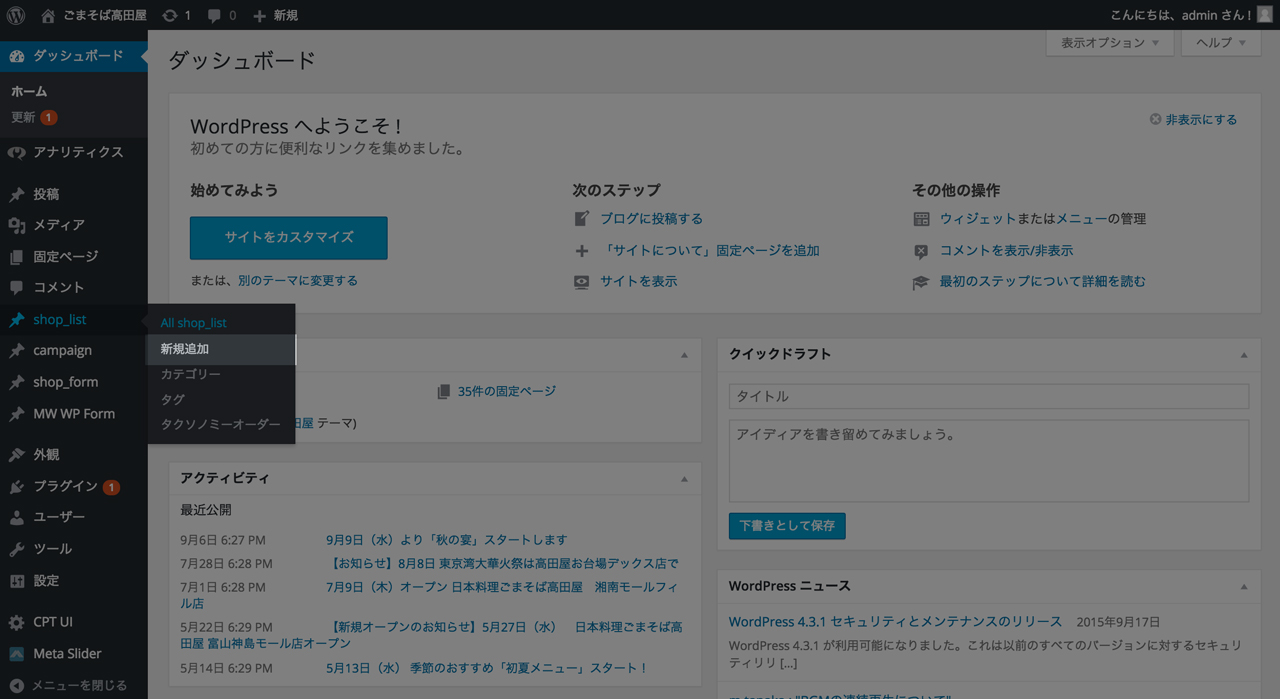Image resolution: width=1280 pixels, height=699 pixels.
Task: Open the 東京湾大華火祭 お知らせ post link
Action: 503,564
